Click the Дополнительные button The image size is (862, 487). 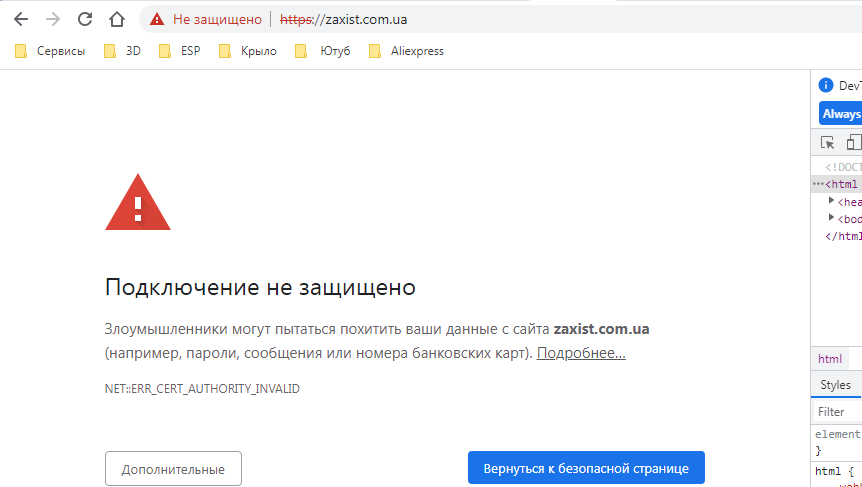tap(173, 469)
